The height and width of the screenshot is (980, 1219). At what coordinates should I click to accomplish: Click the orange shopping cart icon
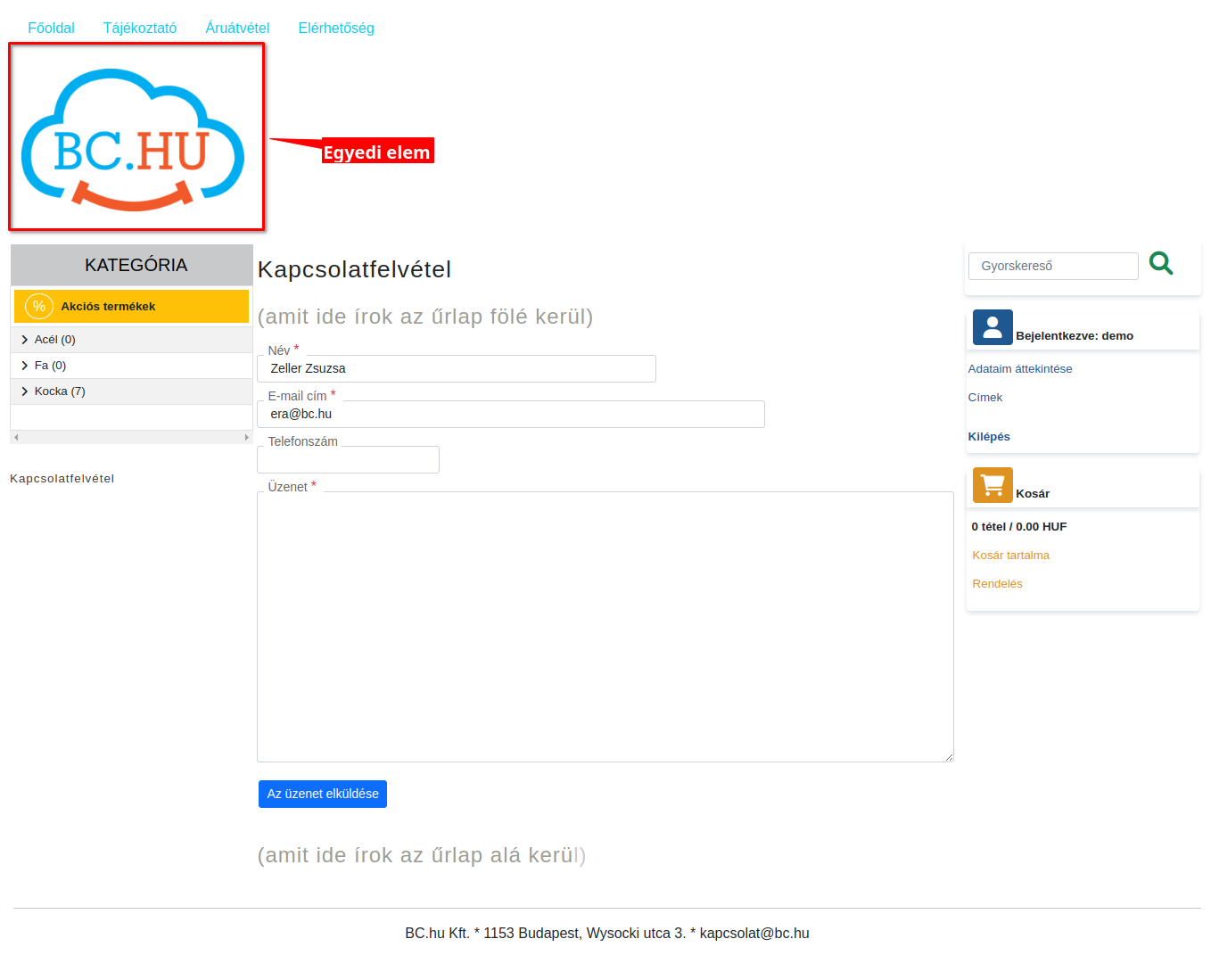point(992,485)
